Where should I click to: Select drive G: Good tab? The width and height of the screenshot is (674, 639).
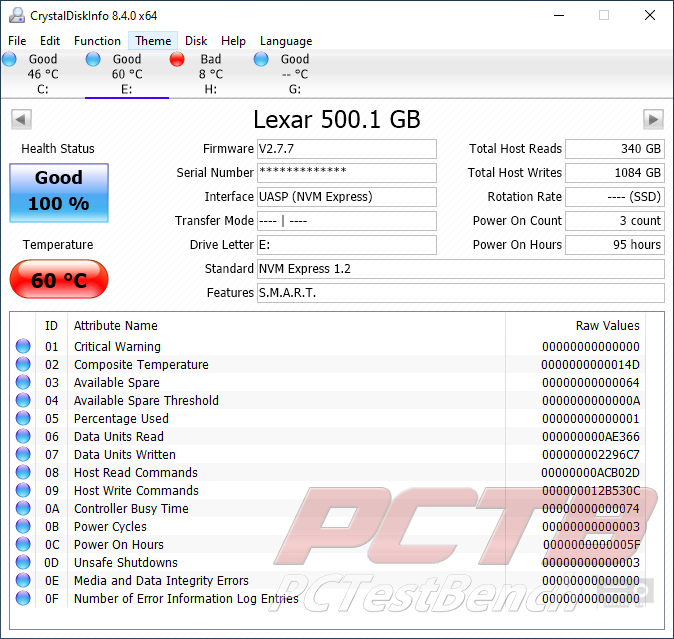click(x=295, y=74)
